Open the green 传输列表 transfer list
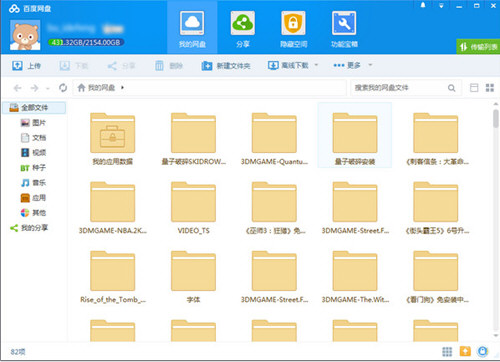 pyautogui.click(x=478, y=47)
